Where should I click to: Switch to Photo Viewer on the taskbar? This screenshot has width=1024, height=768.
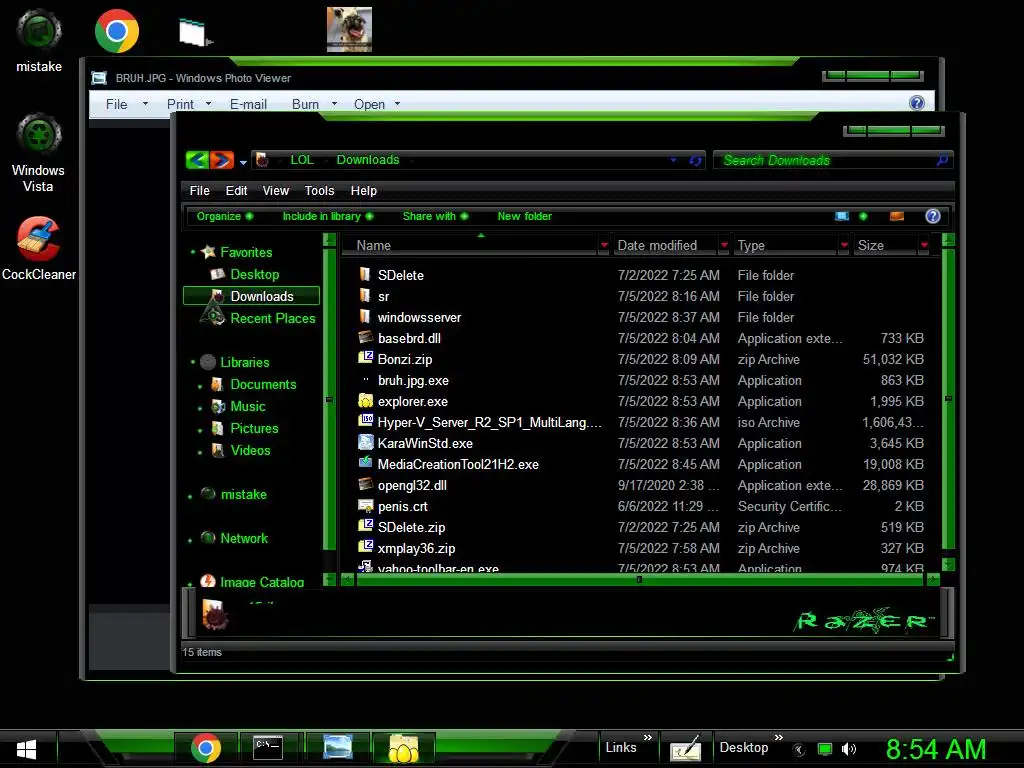click(338, 748)
